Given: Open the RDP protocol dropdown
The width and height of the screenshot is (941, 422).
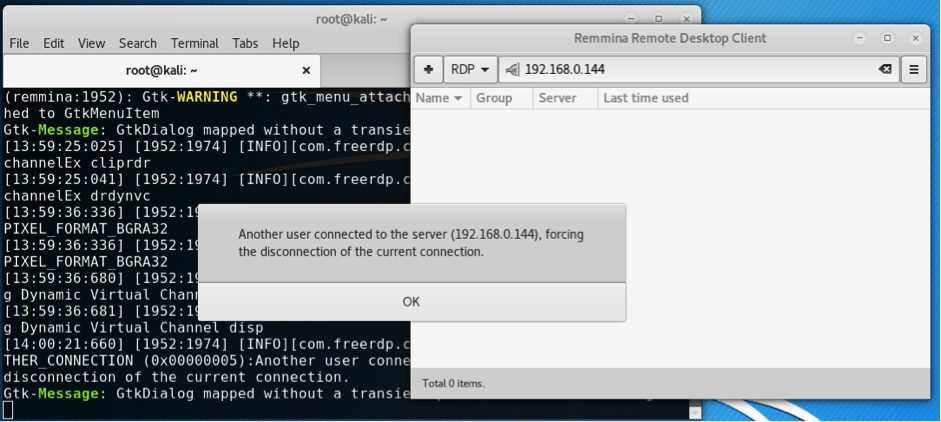Looking at the screenshot, I should click(470, 70).
